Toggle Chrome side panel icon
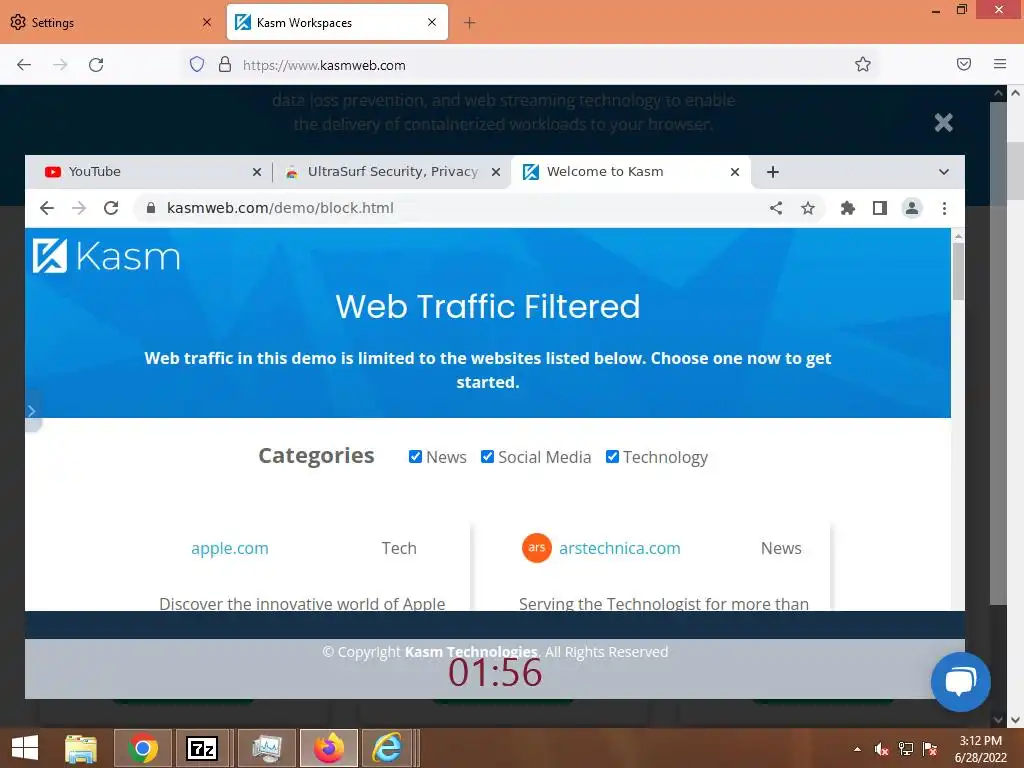This screenshot has width=1024, height=768. tap(880, 208)
